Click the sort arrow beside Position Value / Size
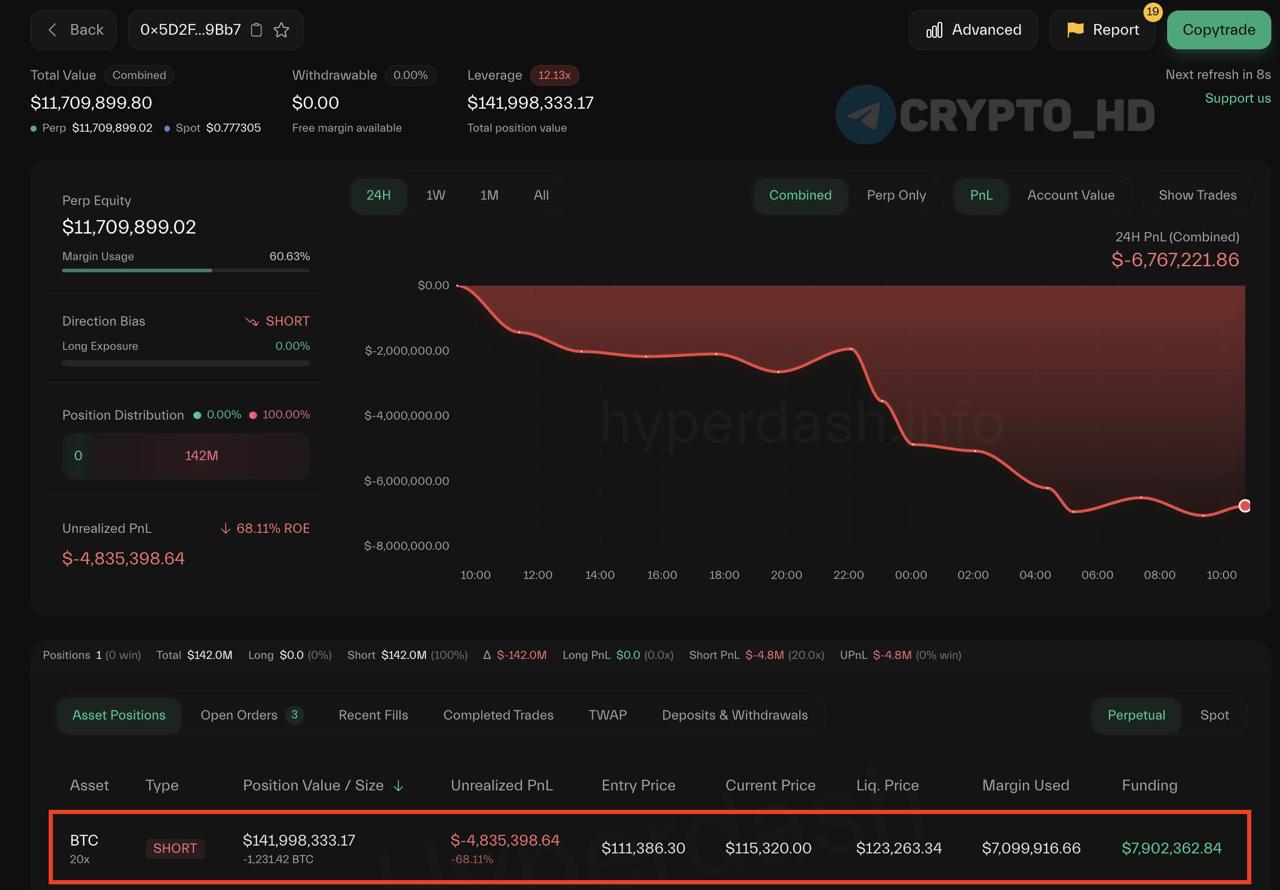 pyautogui.click(x=399, y=786)
